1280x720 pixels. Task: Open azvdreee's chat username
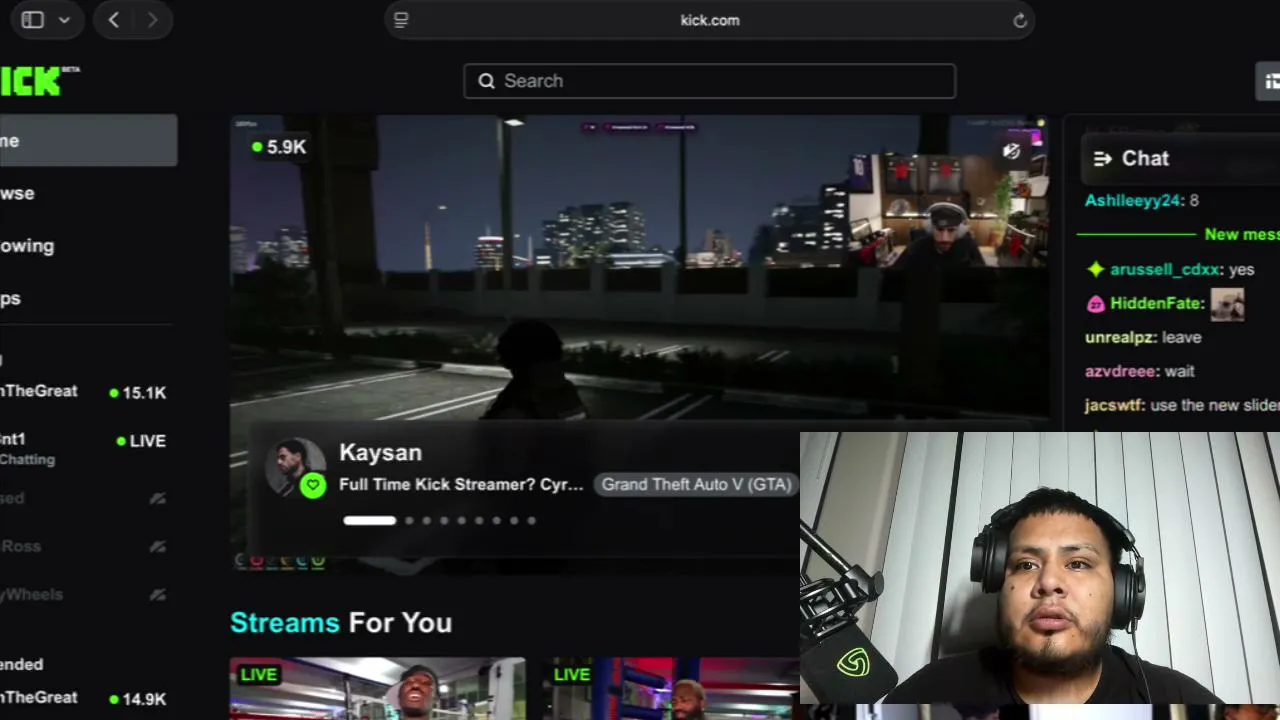point(1120,371)
